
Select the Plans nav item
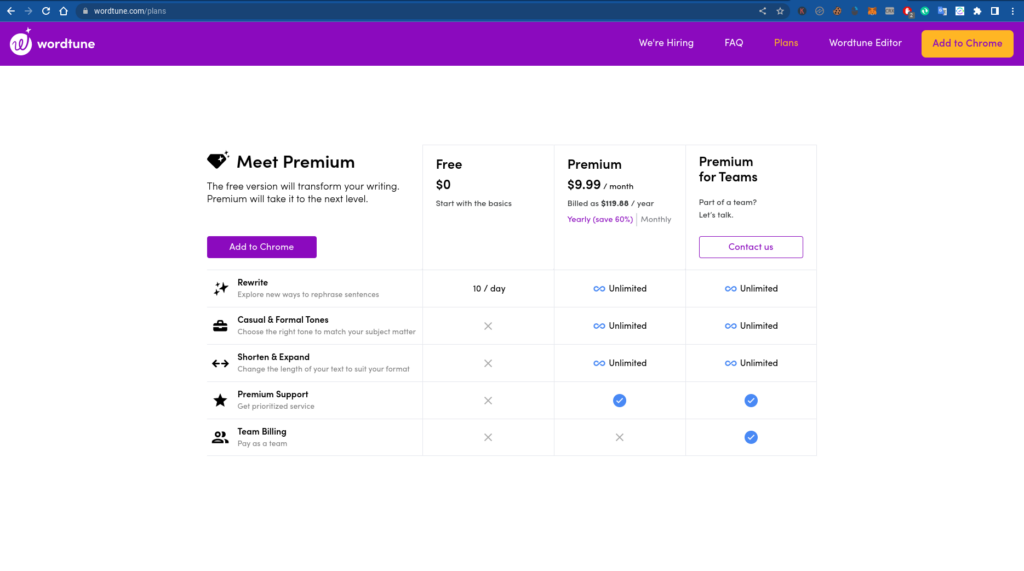coord(786,42)
